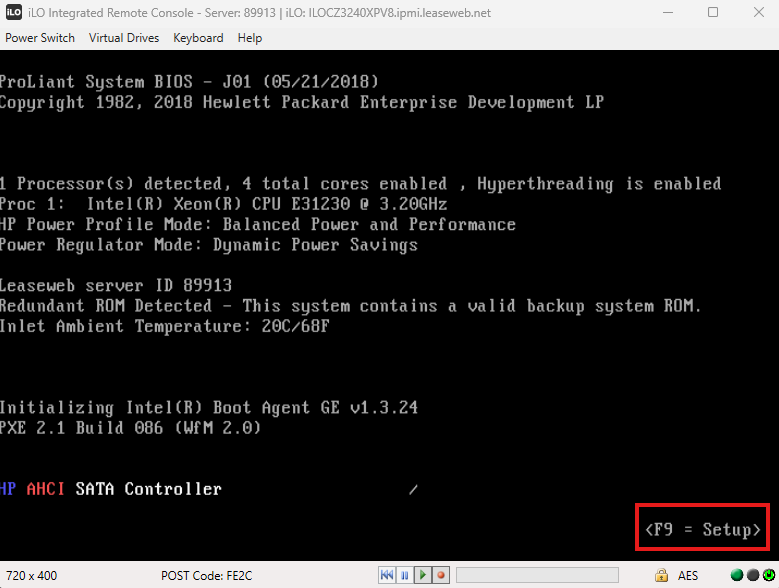Image resolution: width=779 pixels, height=588 pixels.
Task: Click the green power status icon
Action: click(769, 575)
